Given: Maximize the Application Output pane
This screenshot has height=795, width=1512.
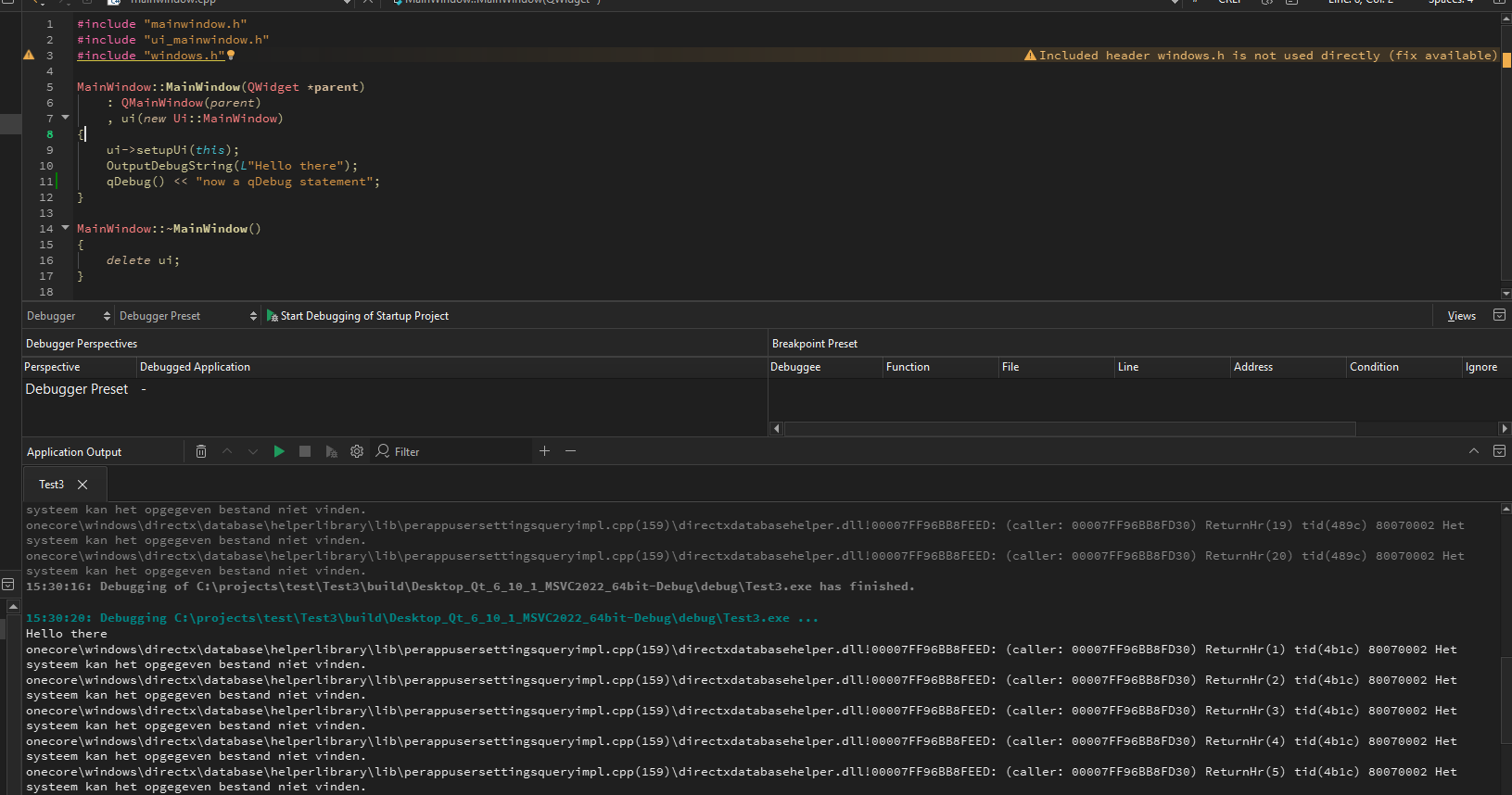Looking at the screenshot, I should point(1474,451).
